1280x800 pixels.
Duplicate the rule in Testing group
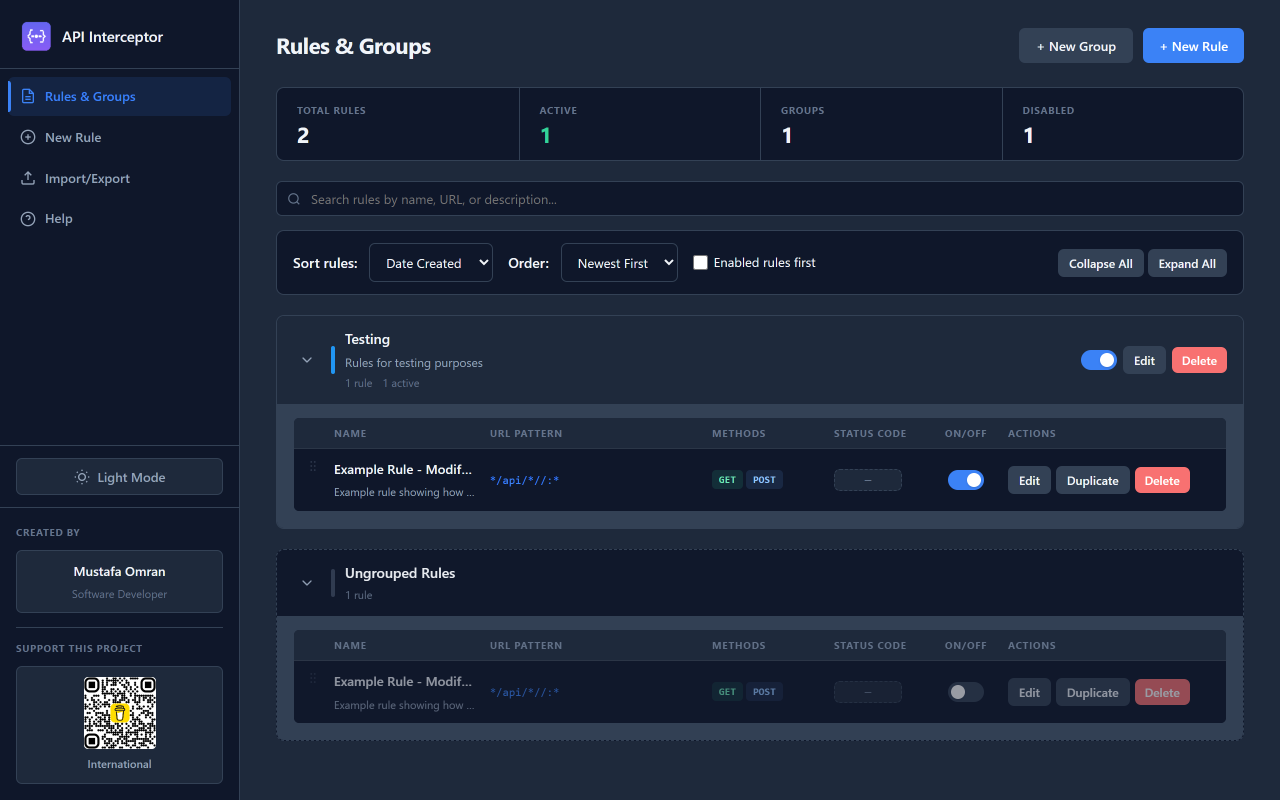1092,480
